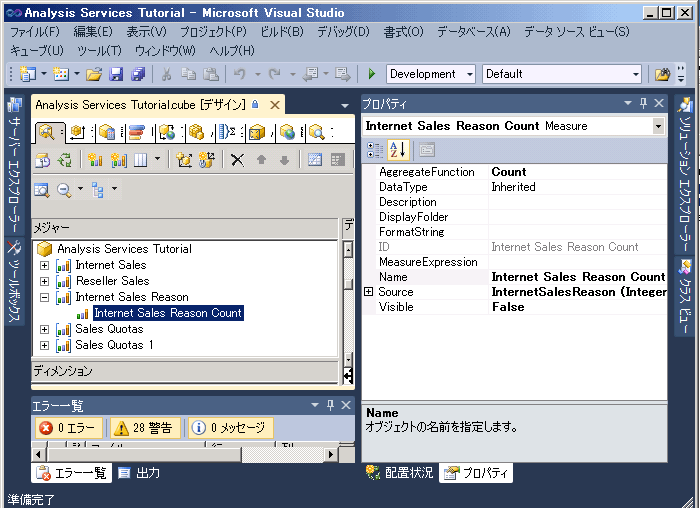Viewport: 700px width, 508px height.
Task: Open the Calculations designer tab icon
Action: [107, 132]
